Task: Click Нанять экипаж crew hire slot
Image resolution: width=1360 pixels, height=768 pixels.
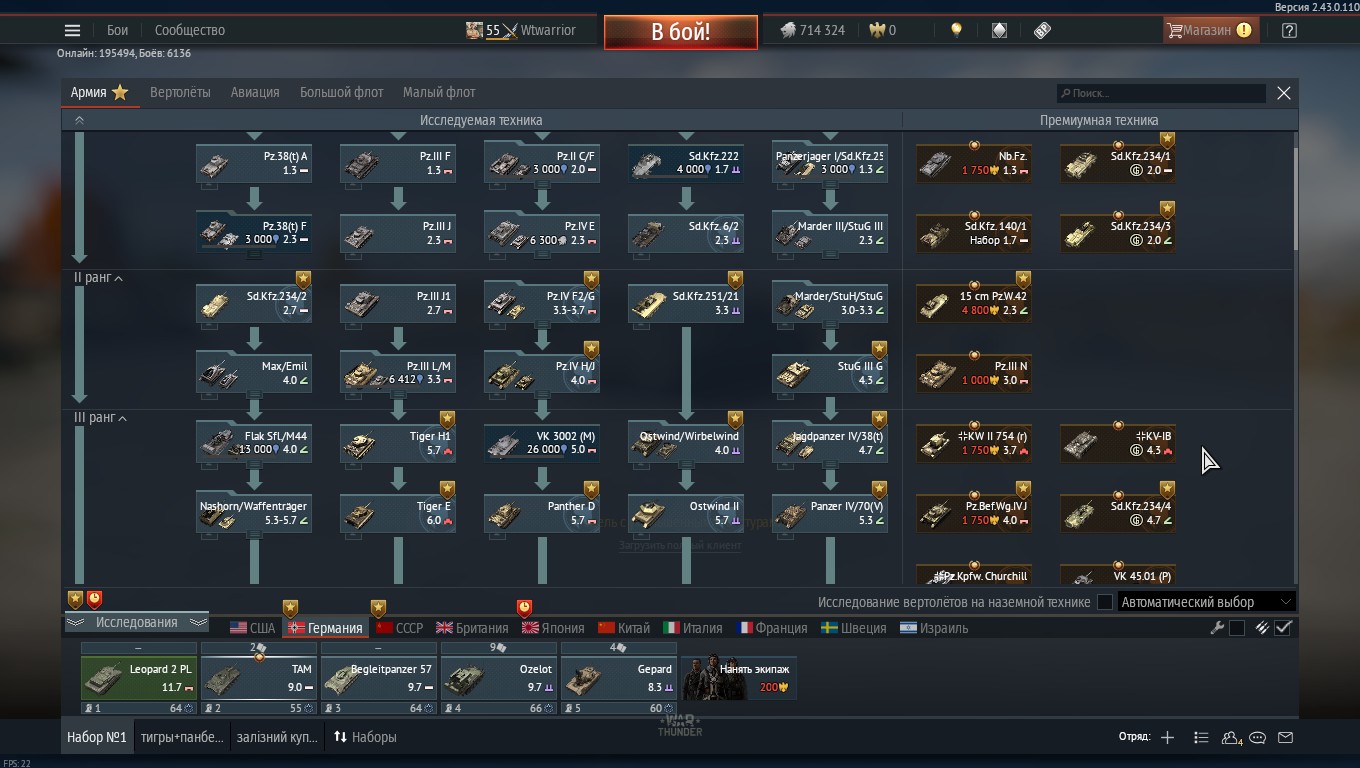Action: (739, 678)
